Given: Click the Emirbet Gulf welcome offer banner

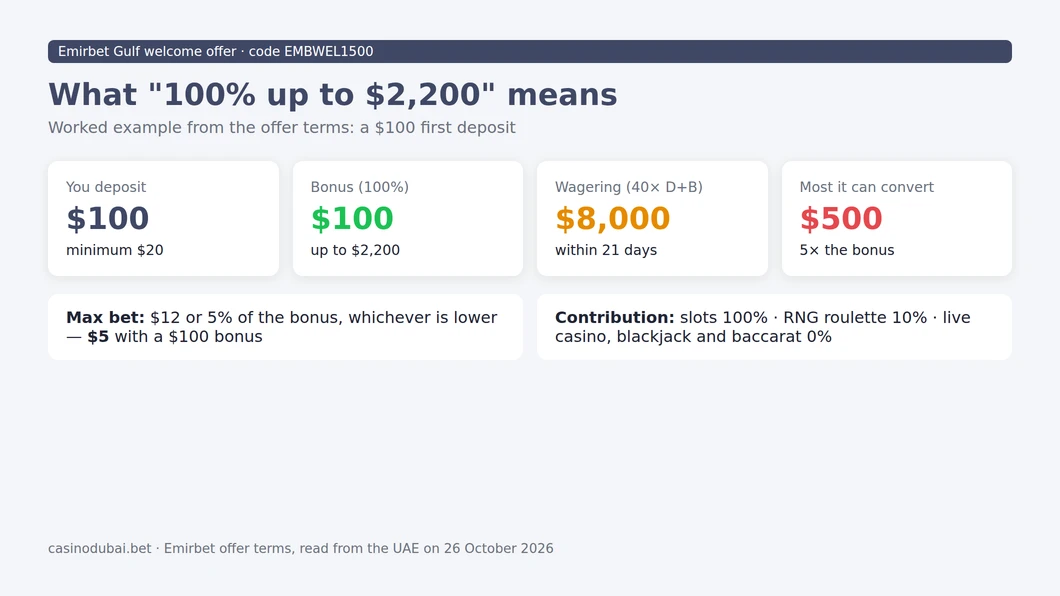Looking at the screenshot, I should [x=529, y=51].
